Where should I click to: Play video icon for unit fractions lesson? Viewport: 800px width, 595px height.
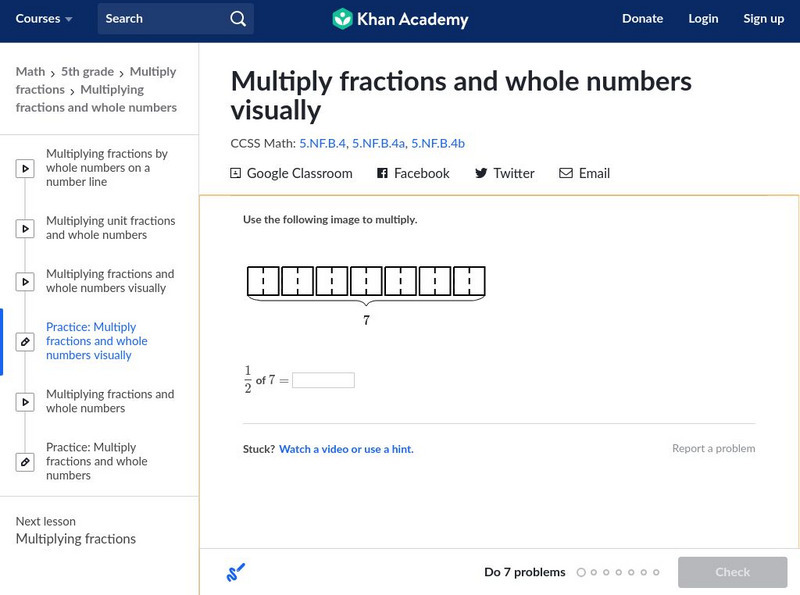click(25, 229)
